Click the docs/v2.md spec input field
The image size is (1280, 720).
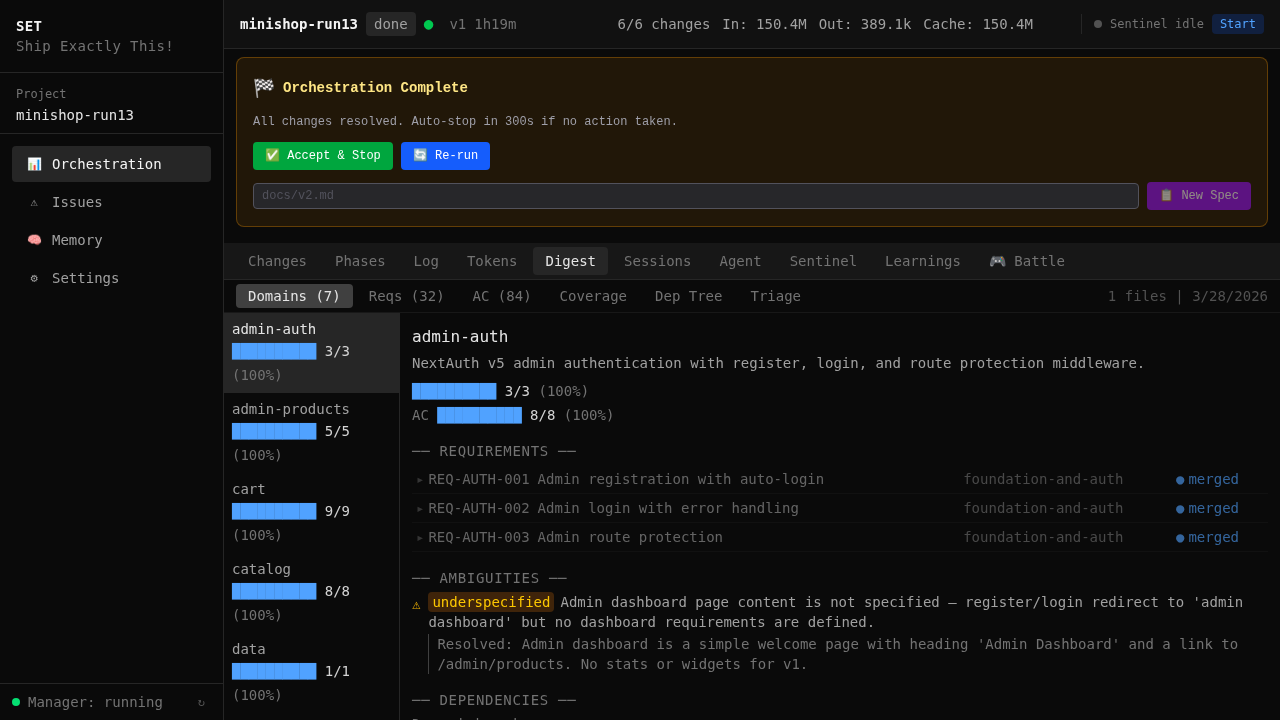tap(694, 196)
